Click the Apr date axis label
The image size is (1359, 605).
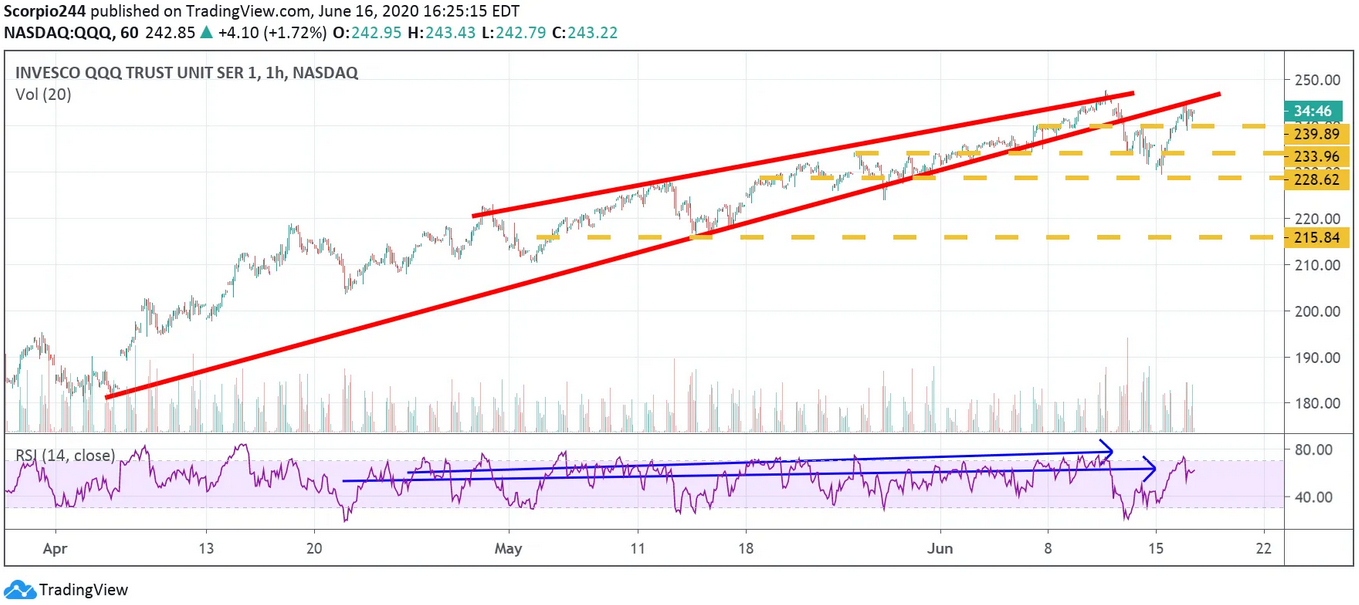(x=56, y=549)
